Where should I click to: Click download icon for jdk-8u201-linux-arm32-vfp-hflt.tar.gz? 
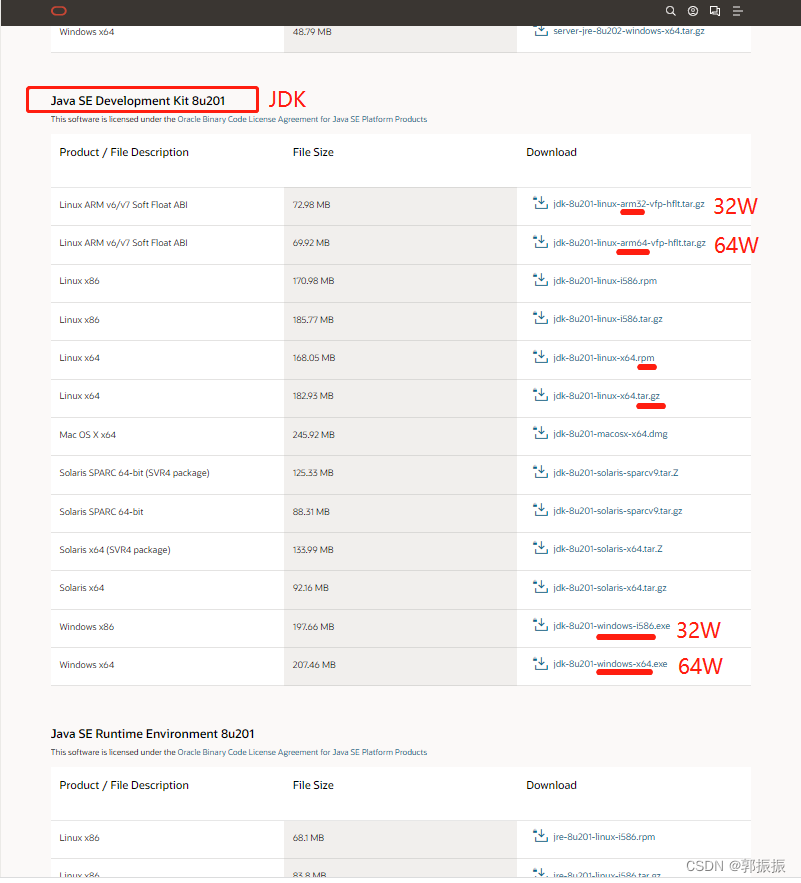pyautogui.click(x=540, y=203)
